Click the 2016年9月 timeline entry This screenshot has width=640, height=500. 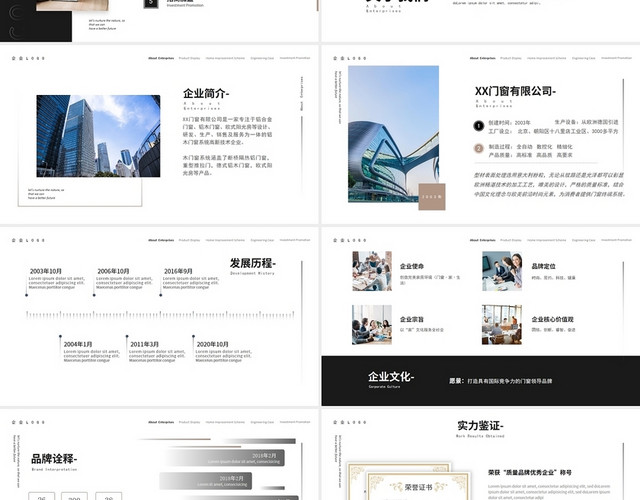(x=191, y=279)
